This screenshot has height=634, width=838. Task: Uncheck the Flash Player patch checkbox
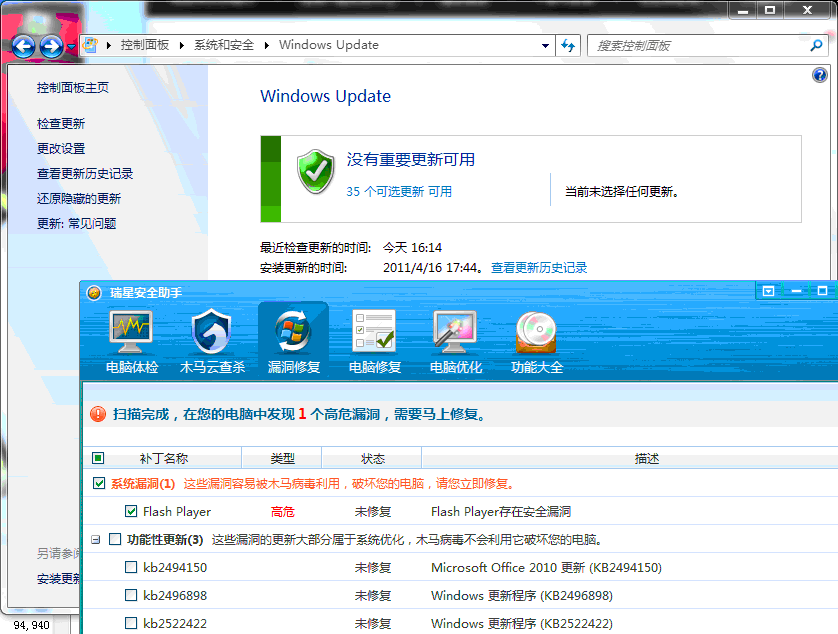(131, 511)
